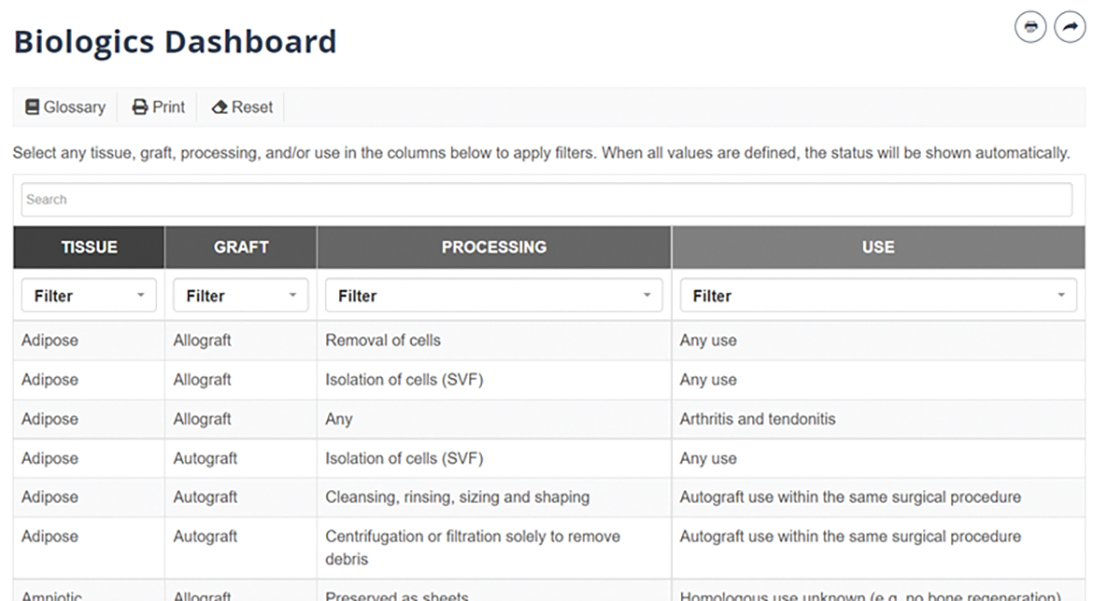
Task: Select the "Removal of cells" processing value
Action: [383, 340]
